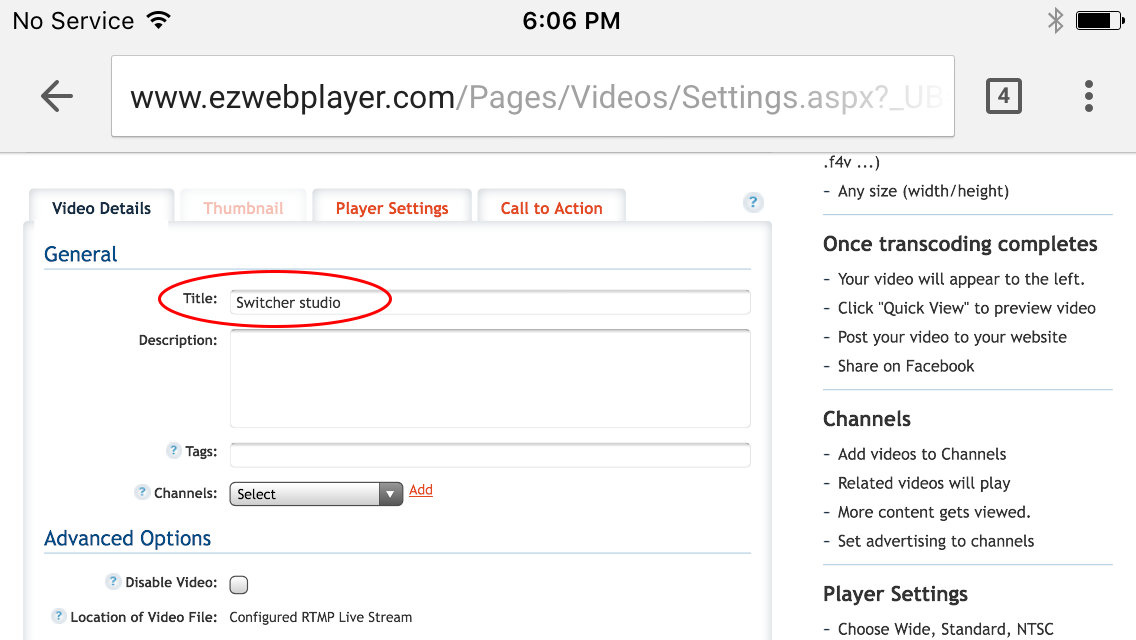Click the help icon next to Disable Video
Image resolution: width=1136 pixels, height=640 pixels.
click(113, 581)
